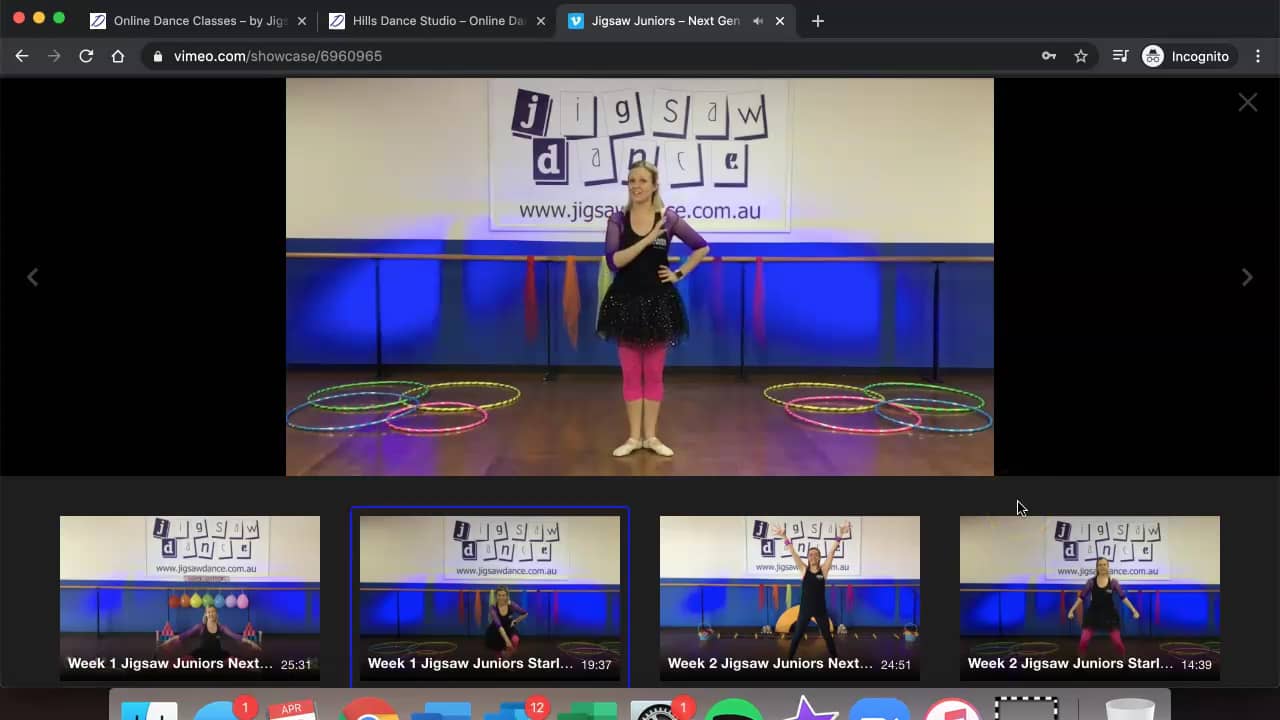Open Week 2 Jigsaw Juniors Starl… 14:39 thumbnail
This screenshot has height=720, width=1280.
[x=1090, y=598]
